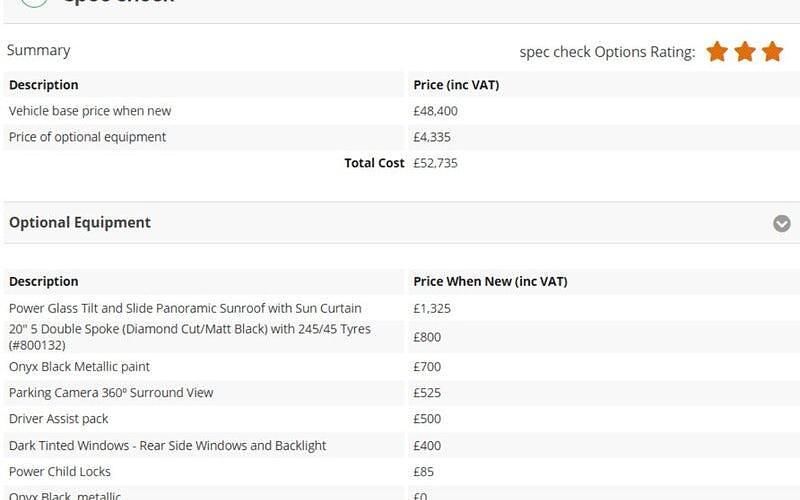
Task: Click the Price of optional equipment row
Action: [x=400, y=137]
